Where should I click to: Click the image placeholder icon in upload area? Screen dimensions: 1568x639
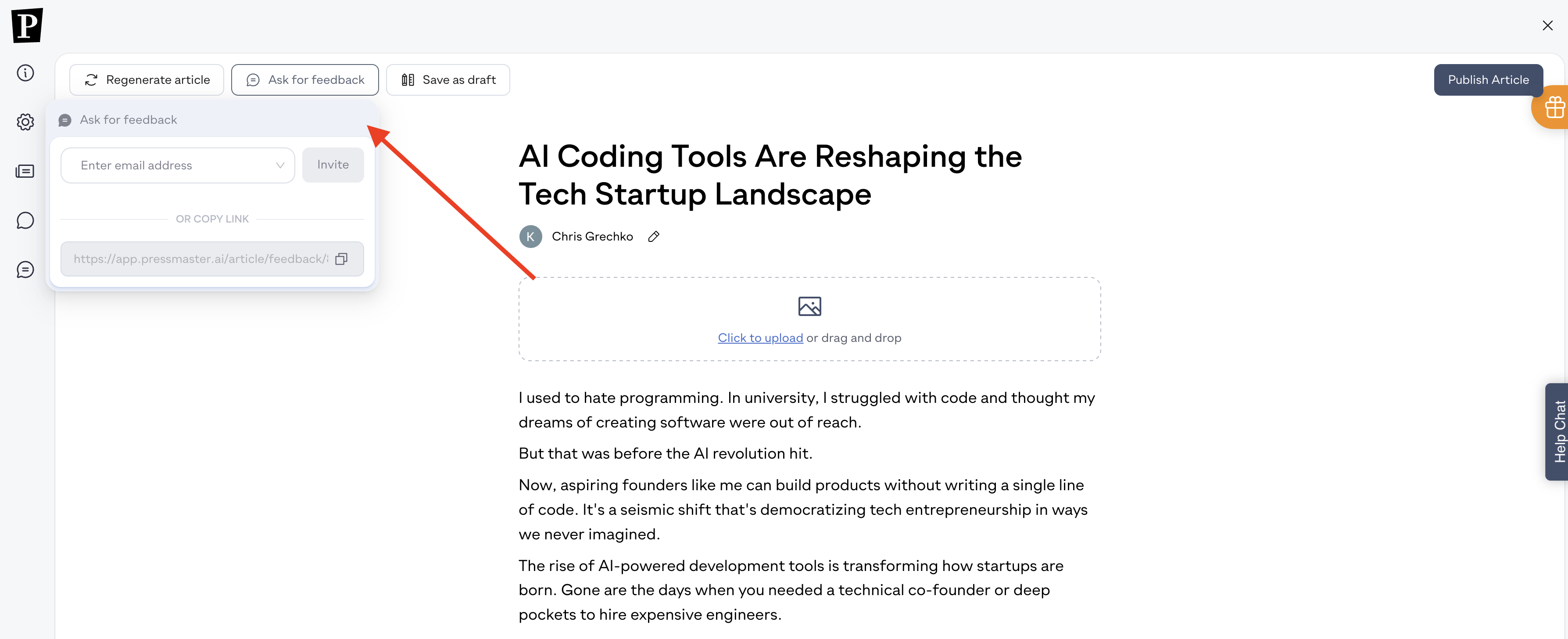(809, 306)
